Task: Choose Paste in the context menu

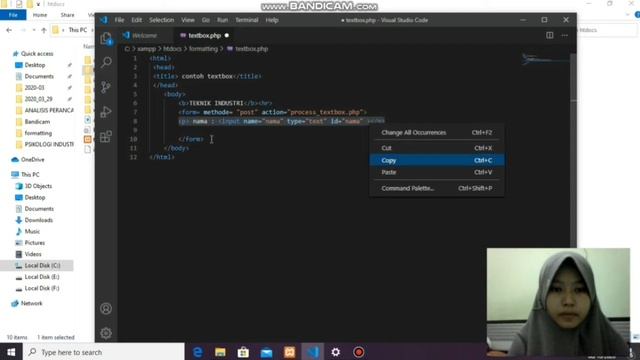Action: click(x=436, y=172)
